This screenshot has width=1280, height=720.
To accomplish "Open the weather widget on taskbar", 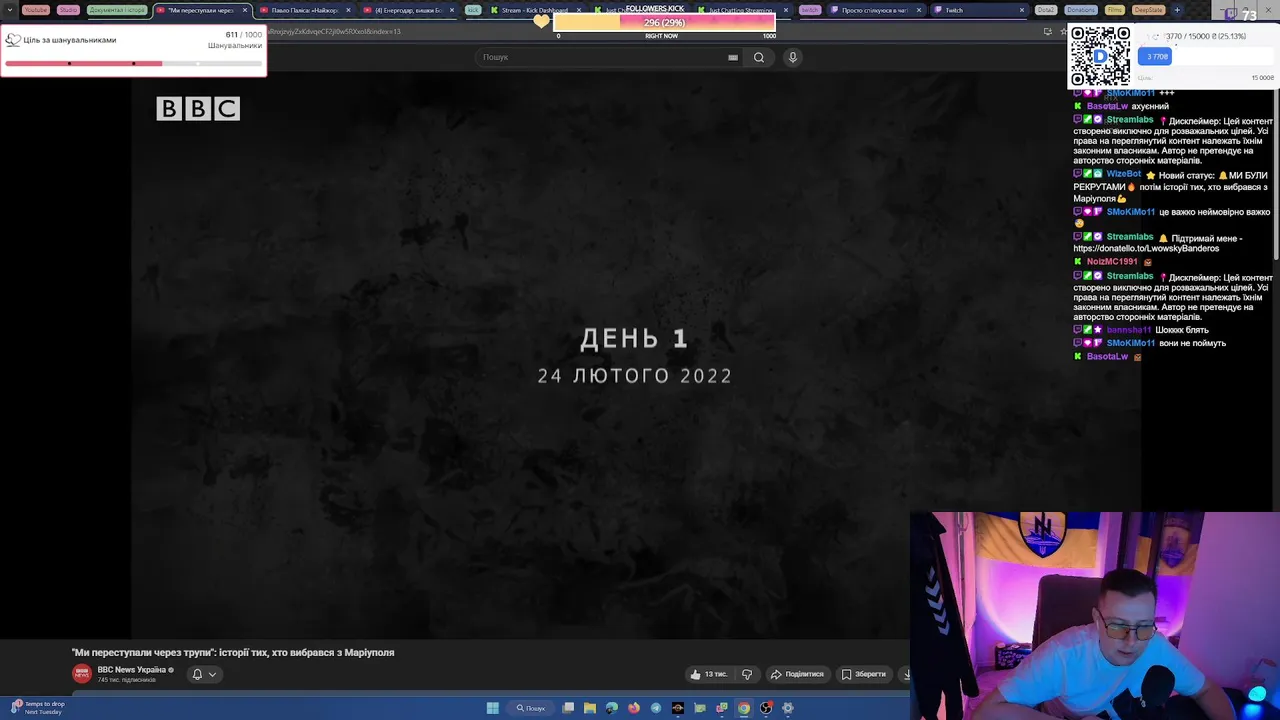I will tap(37, 708).
